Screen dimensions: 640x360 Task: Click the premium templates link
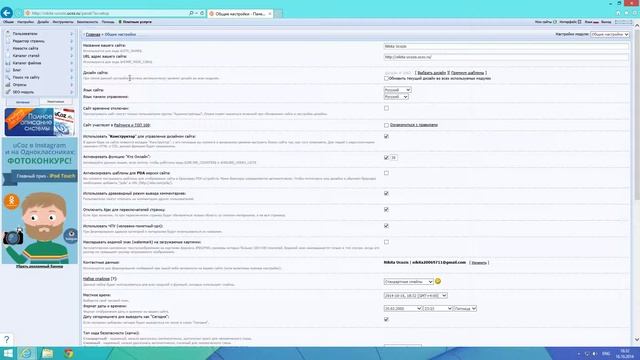(467, 73)
